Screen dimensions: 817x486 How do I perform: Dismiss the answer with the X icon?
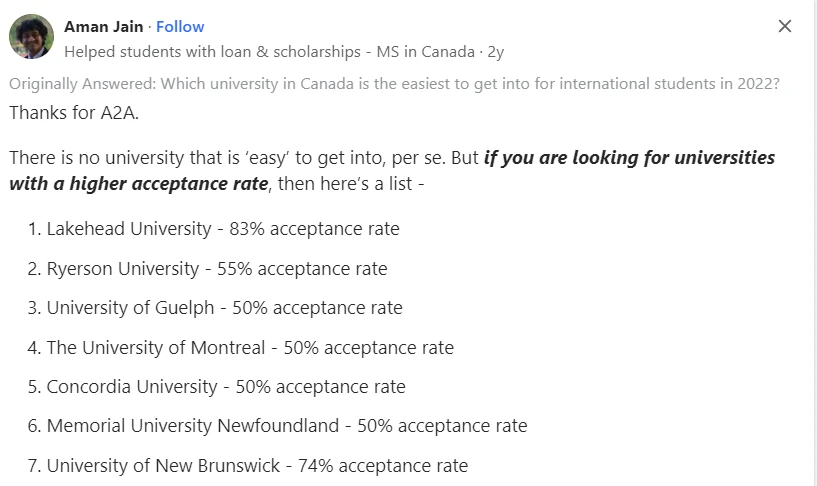pos(785,26)
